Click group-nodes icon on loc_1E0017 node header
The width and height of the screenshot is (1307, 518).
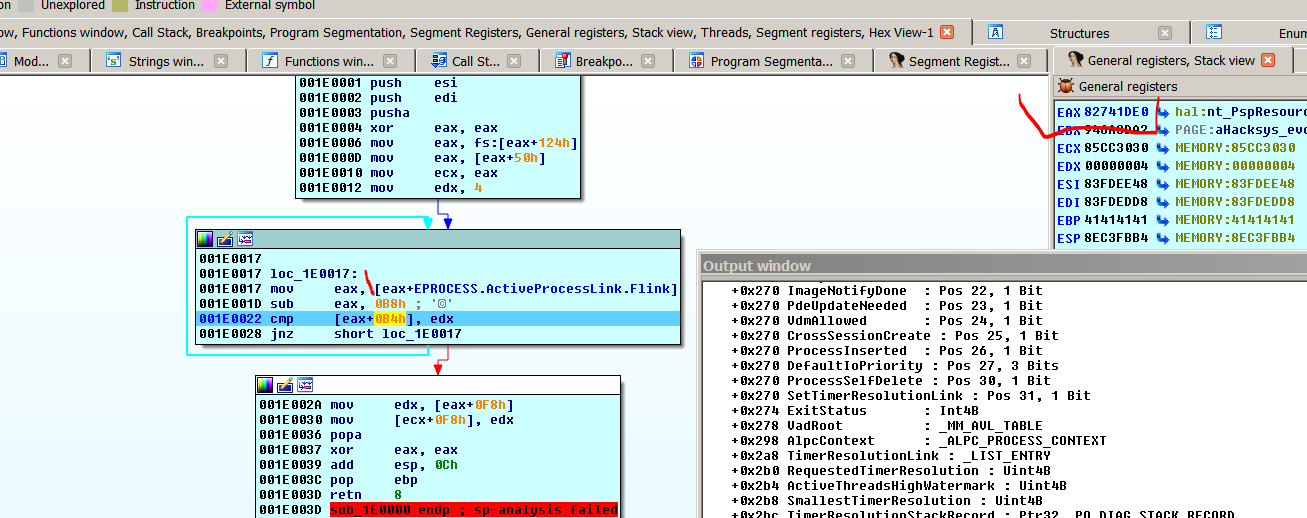tap(244, 239)
